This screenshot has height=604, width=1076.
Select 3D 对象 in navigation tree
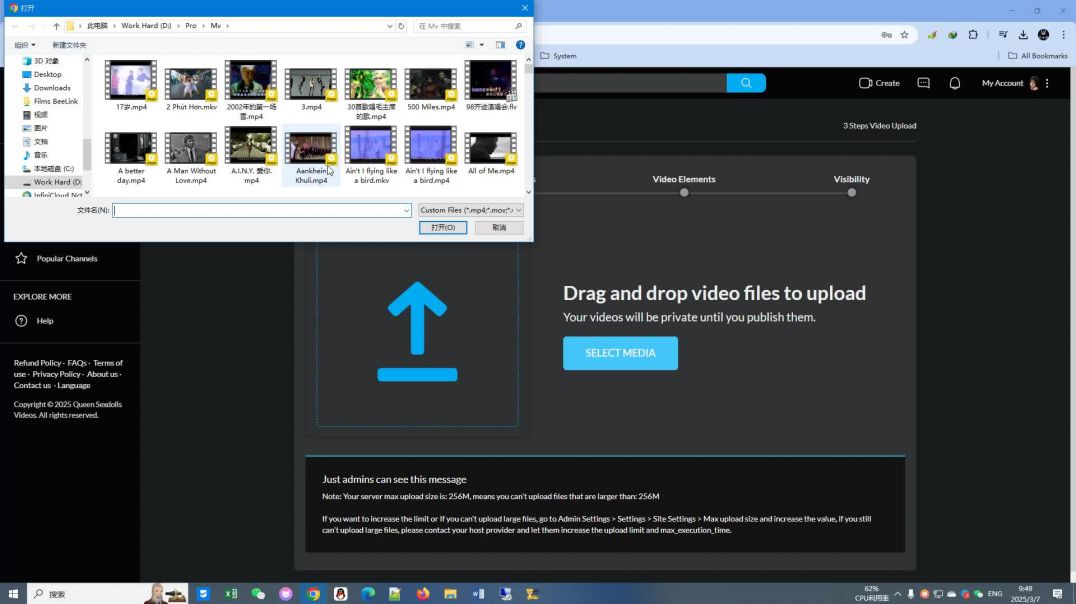[x=46, y=61]
